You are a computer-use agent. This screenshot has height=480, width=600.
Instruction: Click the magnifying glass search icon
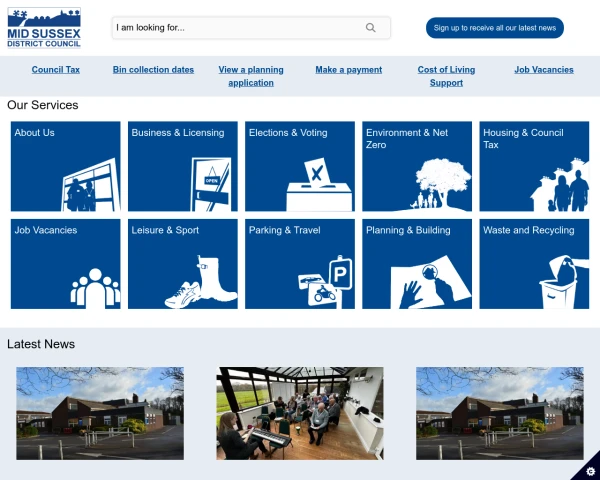(x=370, y=28)
